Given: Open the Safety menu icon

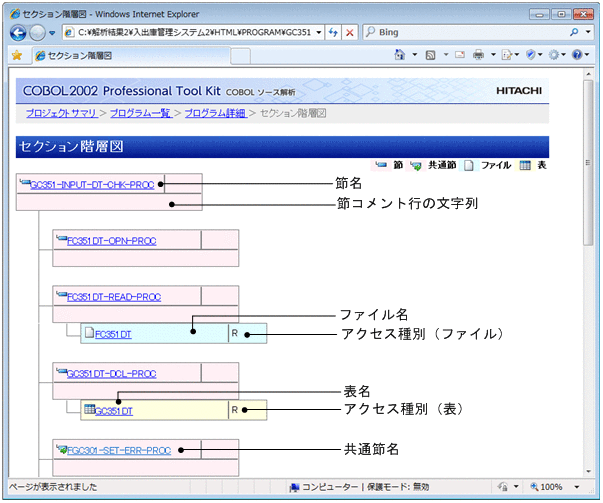Looking at the screenshot, I should pos(533,55).
